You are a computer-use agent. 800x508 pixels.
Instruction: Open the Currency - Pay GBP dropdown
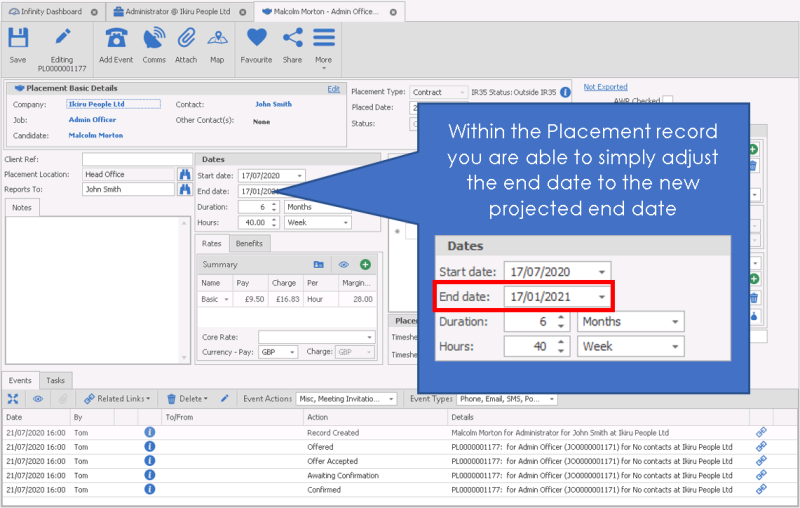pyautogui.click(x=292, y=352)
